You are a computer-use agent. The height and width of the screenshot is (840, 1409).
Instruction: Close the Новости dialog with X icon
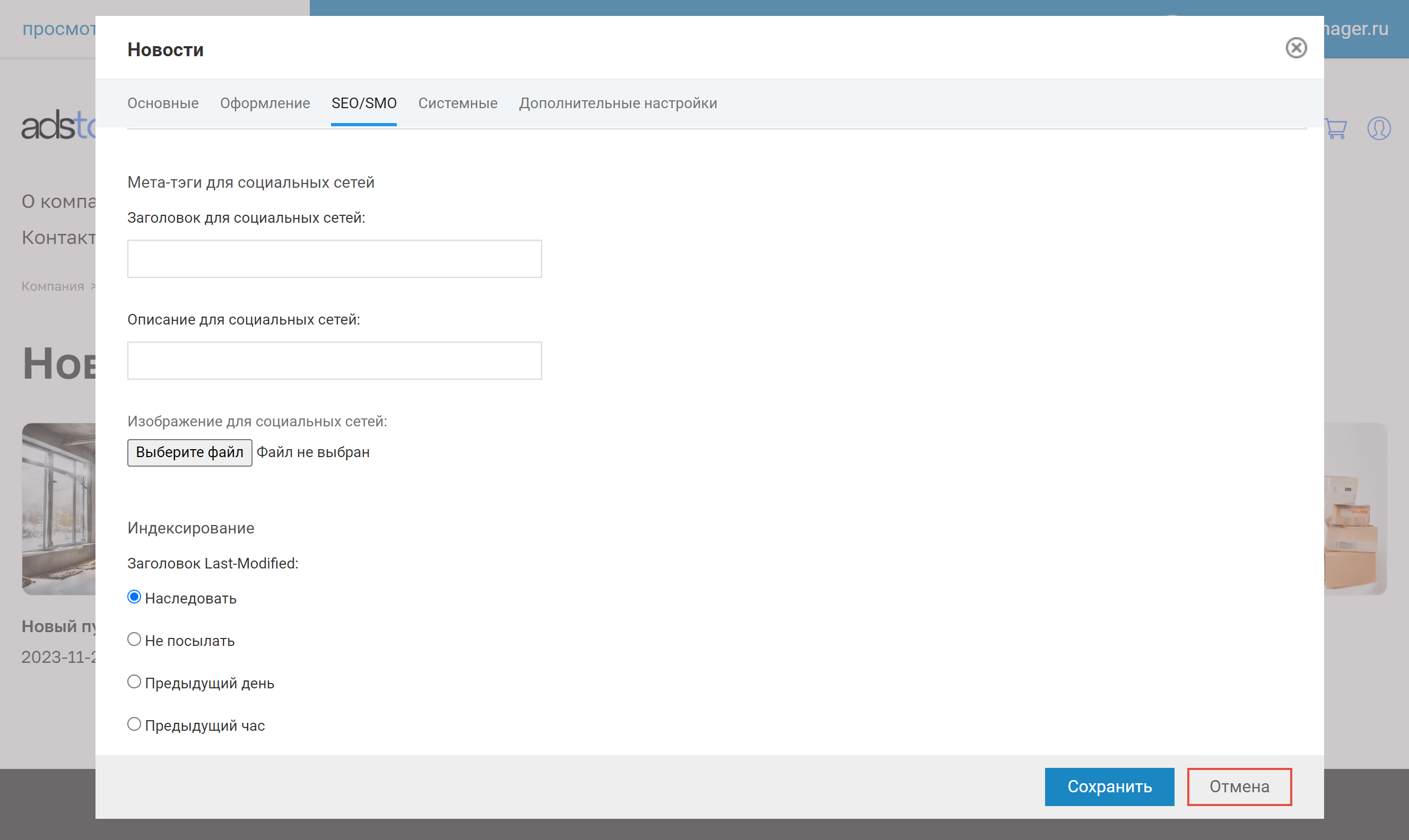point(1295,48)
